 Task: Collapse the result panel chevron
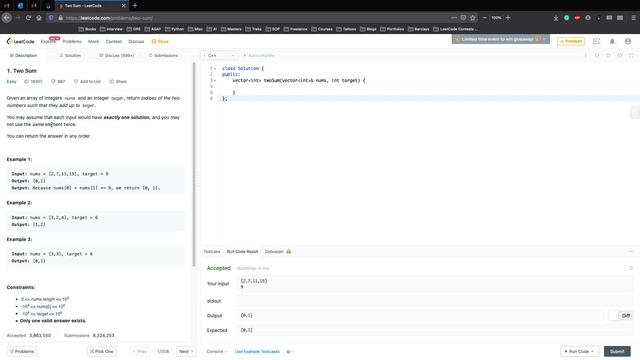tap(631, 251)
